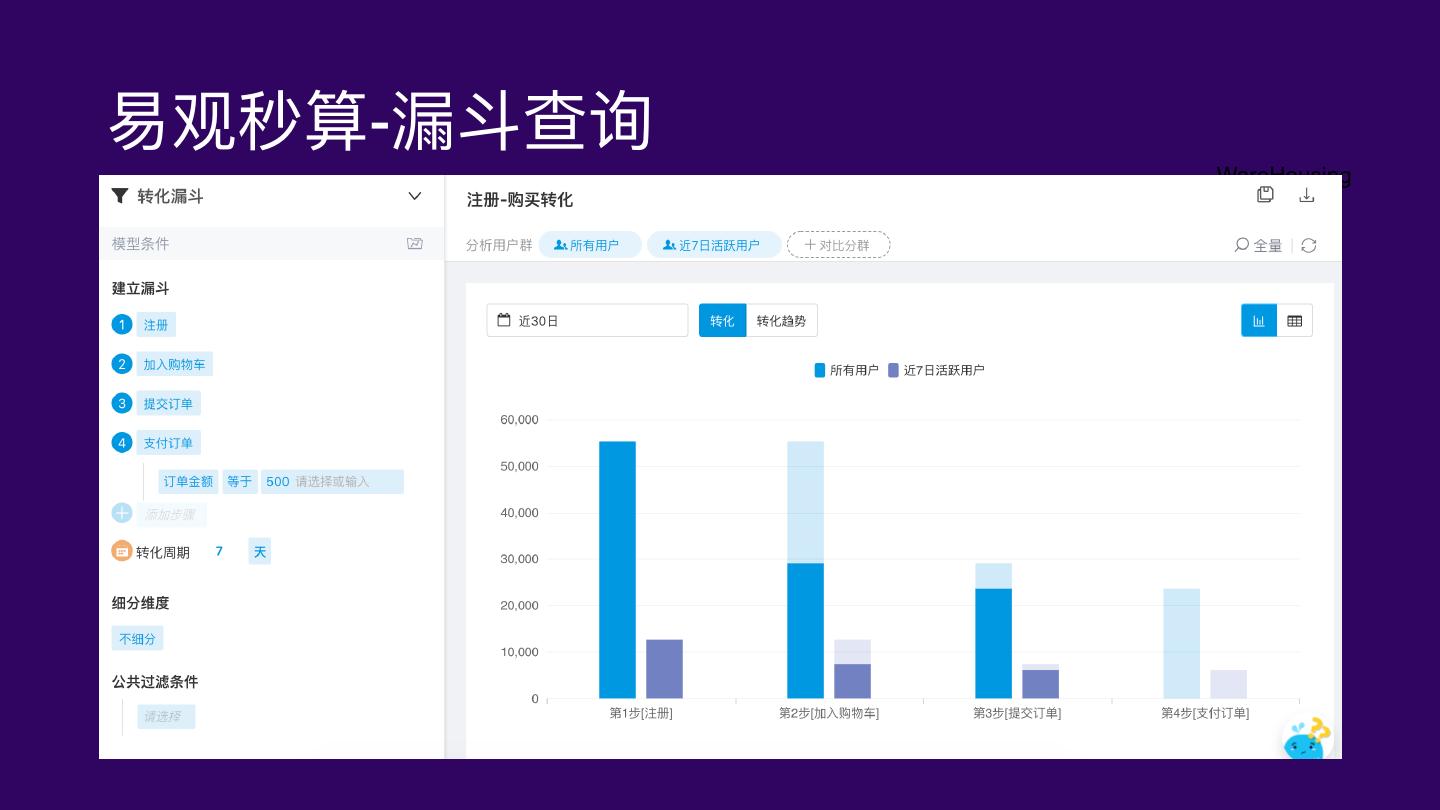Screen dimensions: 1440x810
Task: Save the 注册-购买转化 analysis
Action: coord(1265,195)
